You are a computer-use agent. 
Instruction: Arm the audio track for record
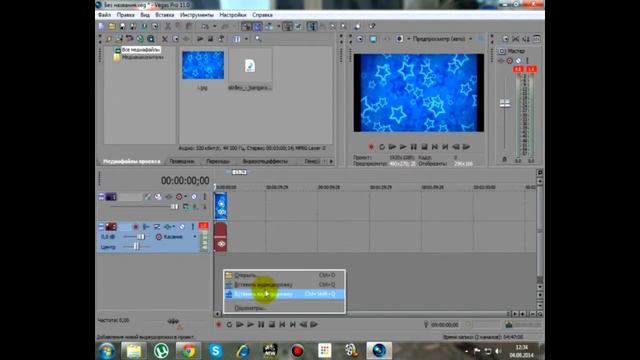tap(136, 227)
